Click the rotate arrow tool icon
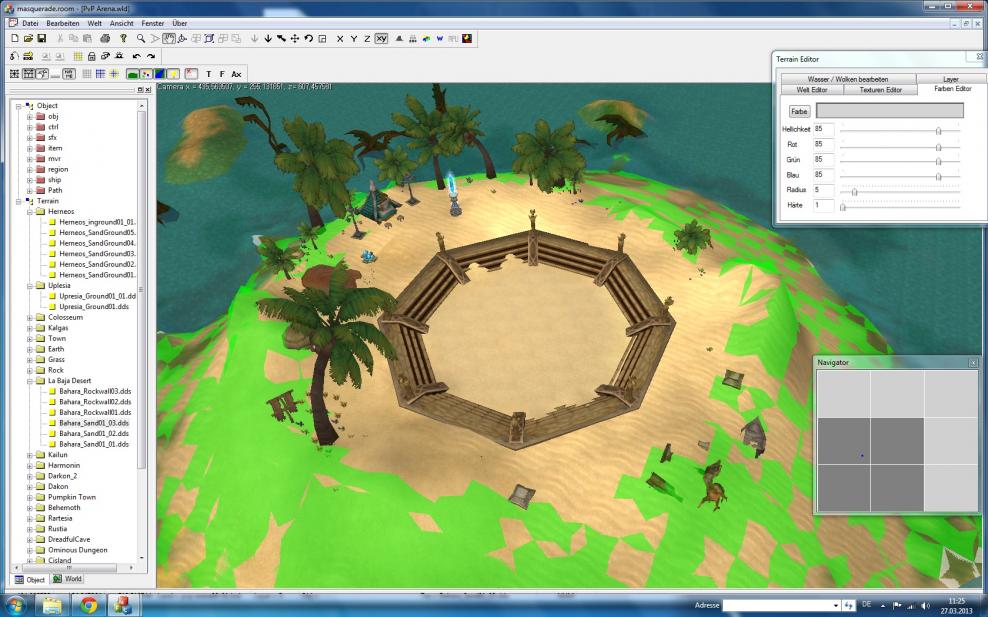The width and height of the screenshot is (988, 617). [308, 38]
